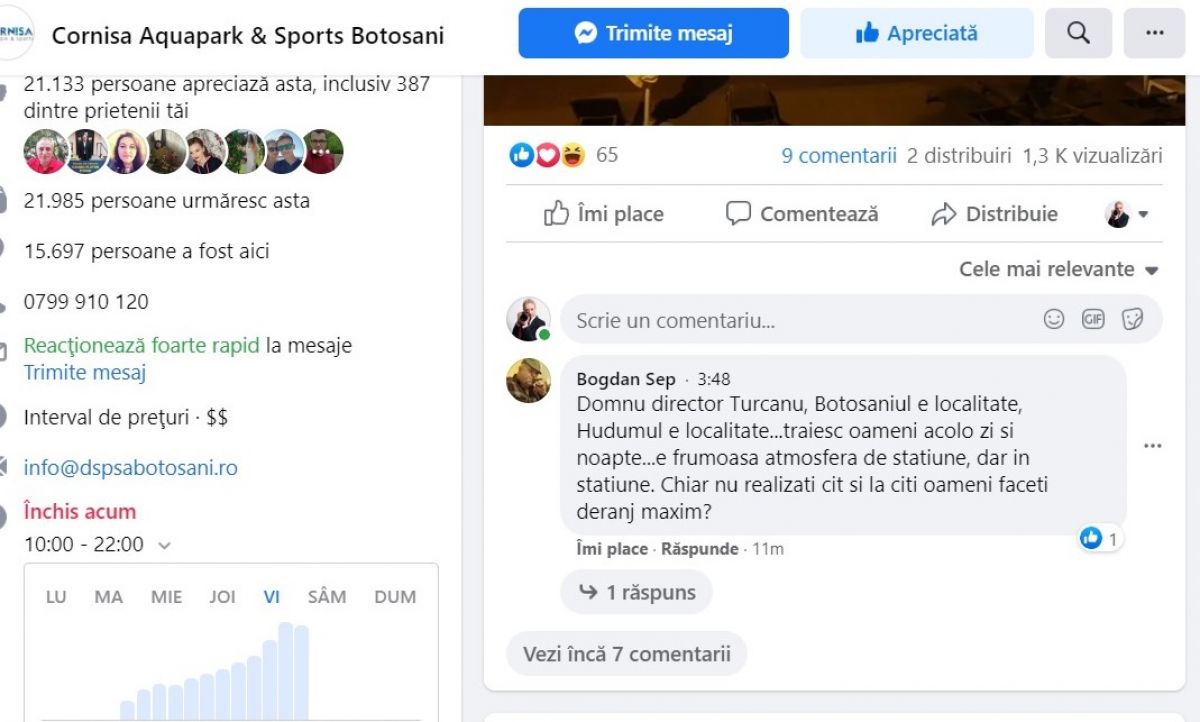The width and height of the screenshot is (1200, 722).
Task: Open the info@dspsabotosani.ro email link
Action: 130,468
